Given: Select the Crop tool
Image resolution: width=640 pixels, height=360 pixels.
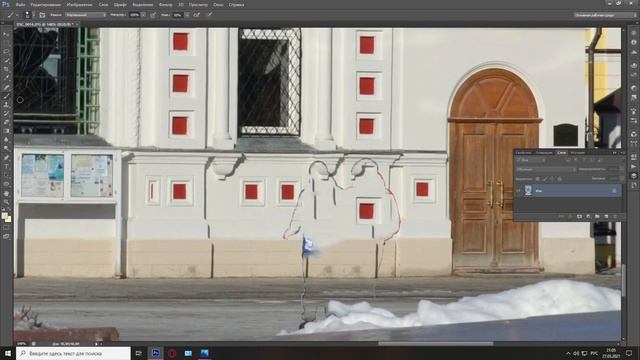Looking at the screenshot, I should click(6, 69).
